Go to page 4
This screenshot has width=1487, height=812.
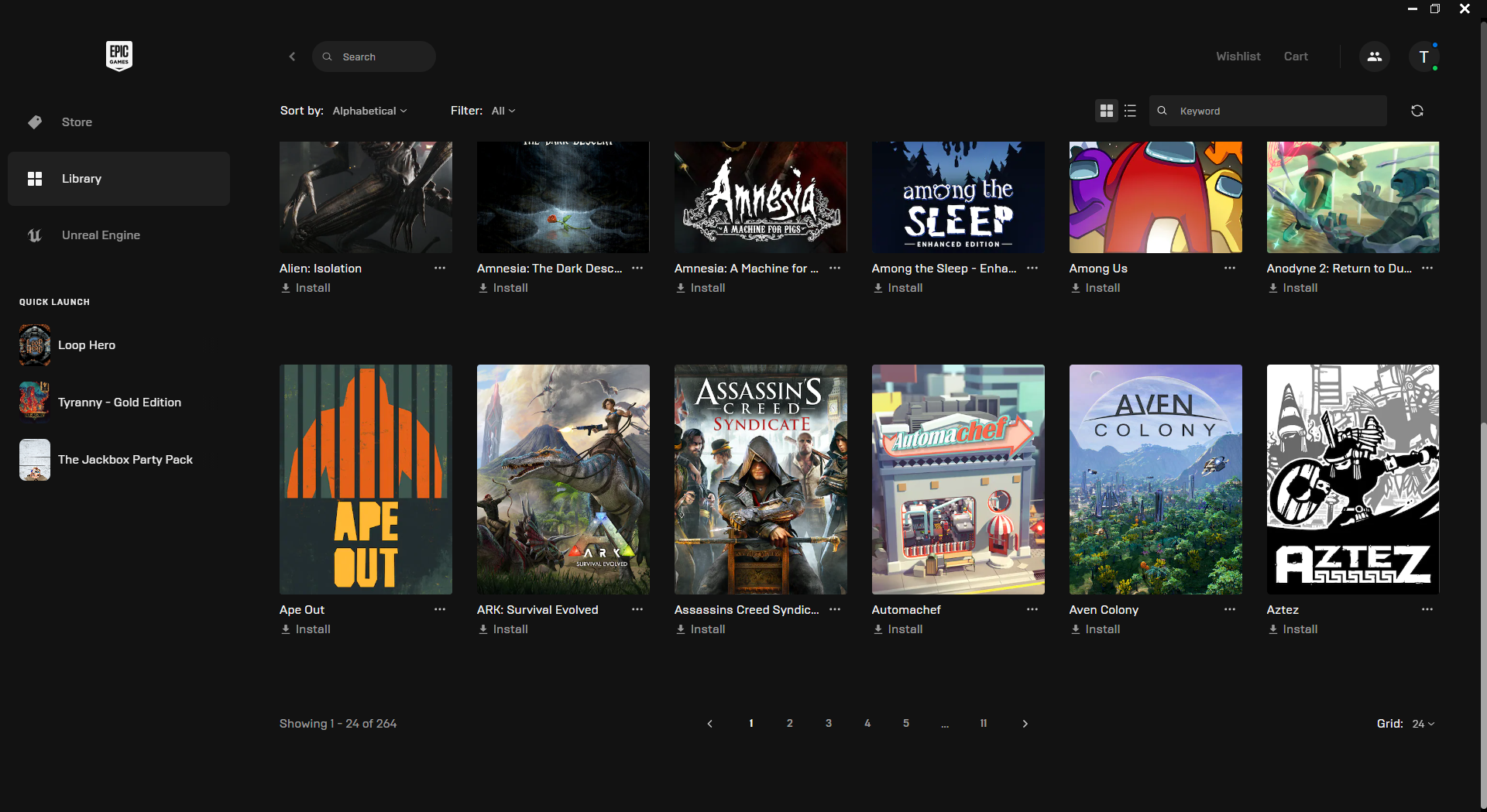coord(867,724)
